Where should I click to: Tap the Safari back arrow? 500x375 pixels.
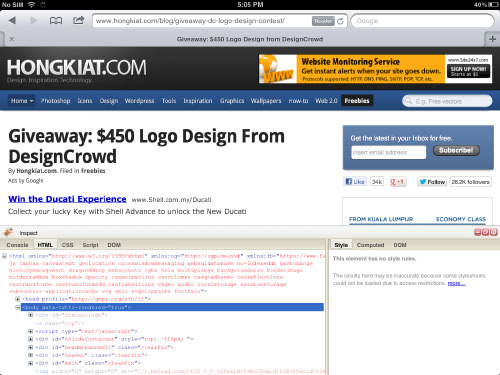[x=12, y=21]
